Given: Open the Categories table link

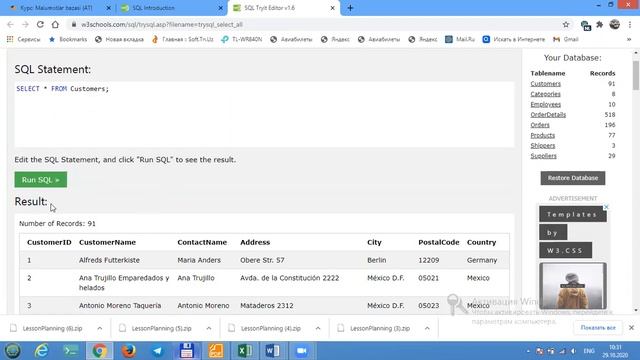Looking at the screenshot, I should tap(545, 94).
